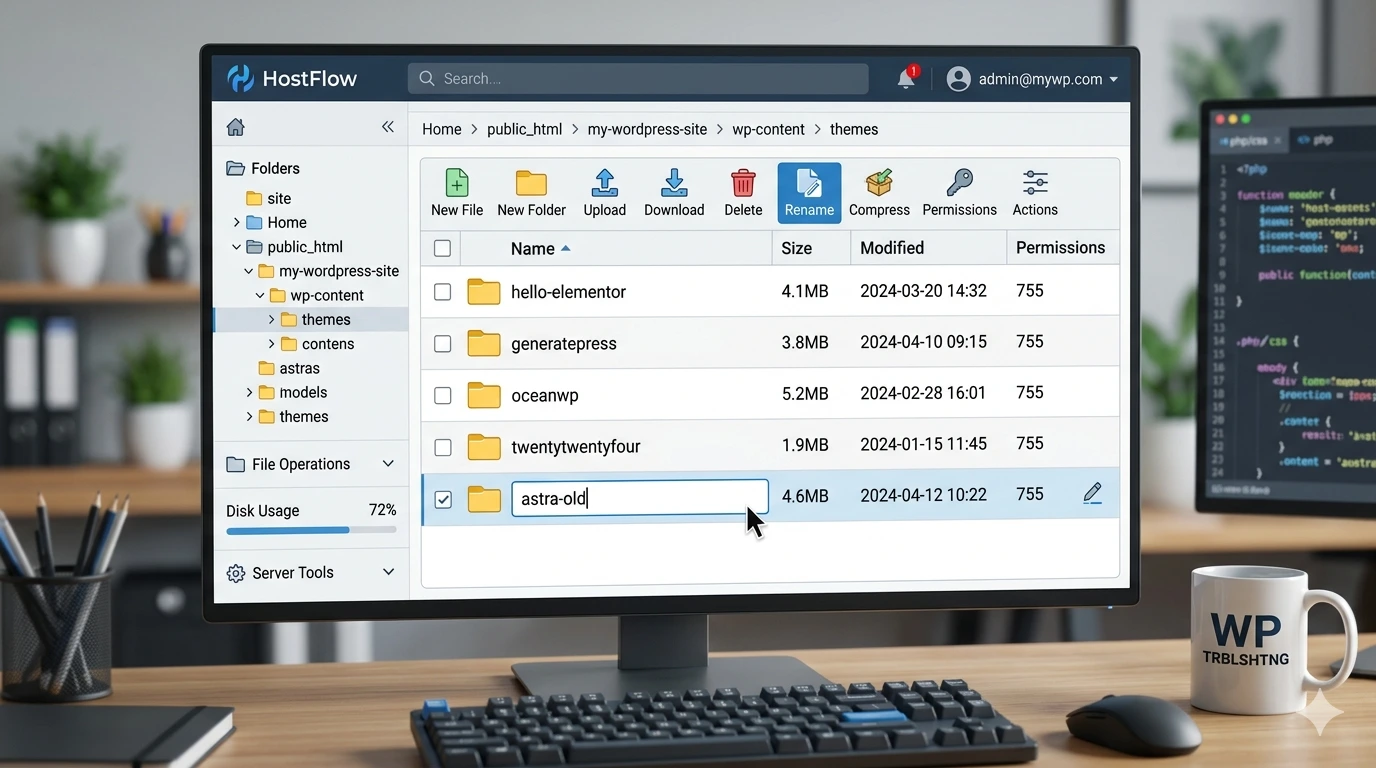Viewport: 1376px width, 768px height.
Task: Click in the astra-old rename text field
Action: tap(640, 498)
